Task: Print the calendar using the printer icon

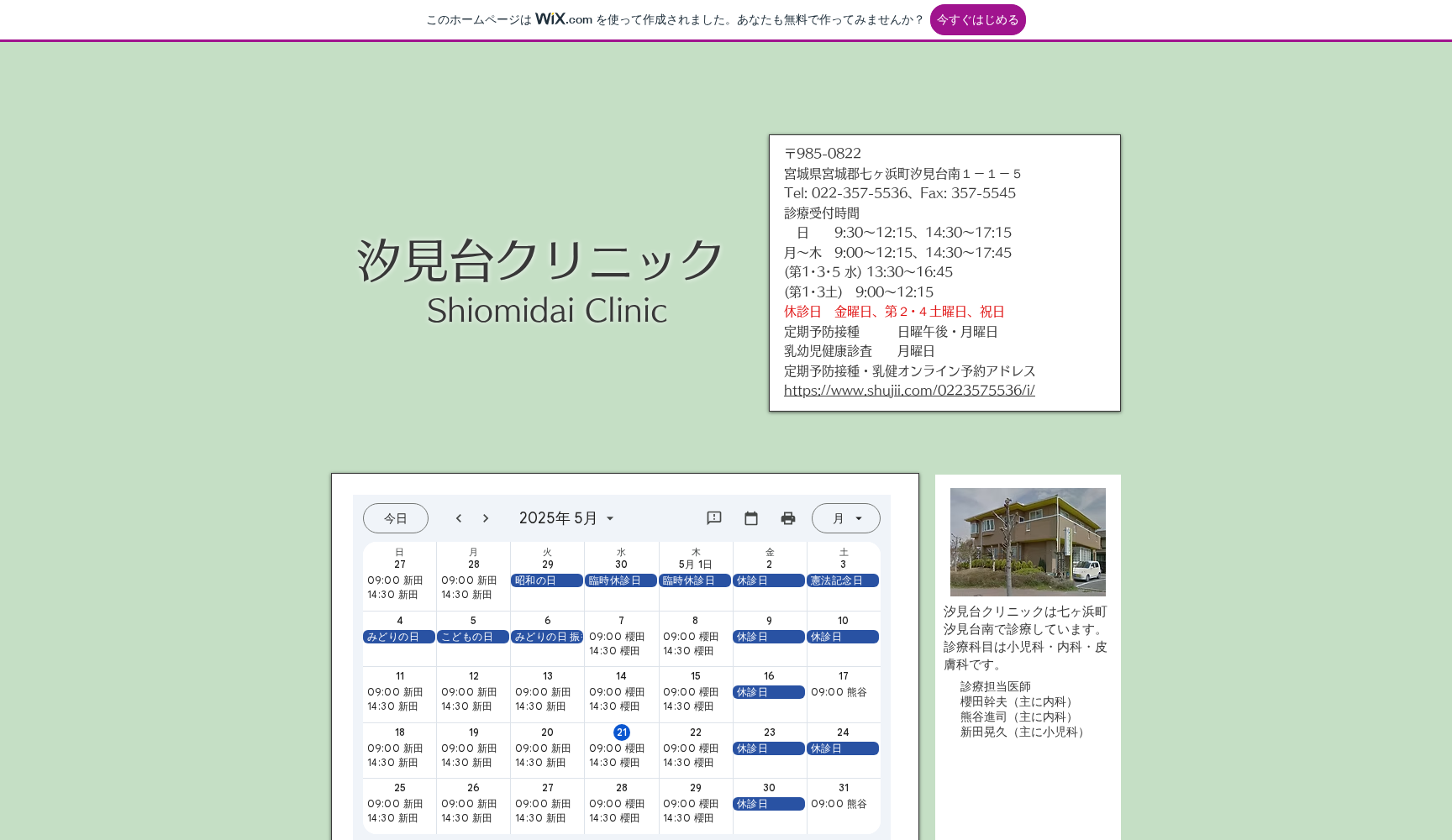Action: coord(787,518)
